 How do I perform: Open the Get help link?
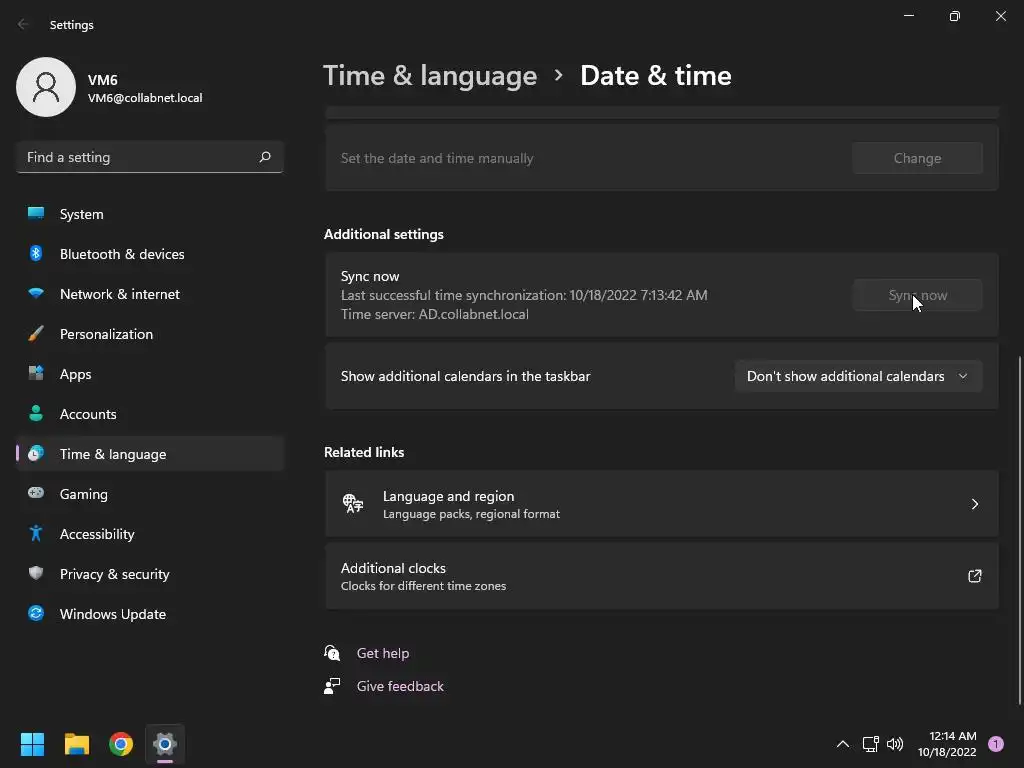pyautogui.click(x=383, y=653)
